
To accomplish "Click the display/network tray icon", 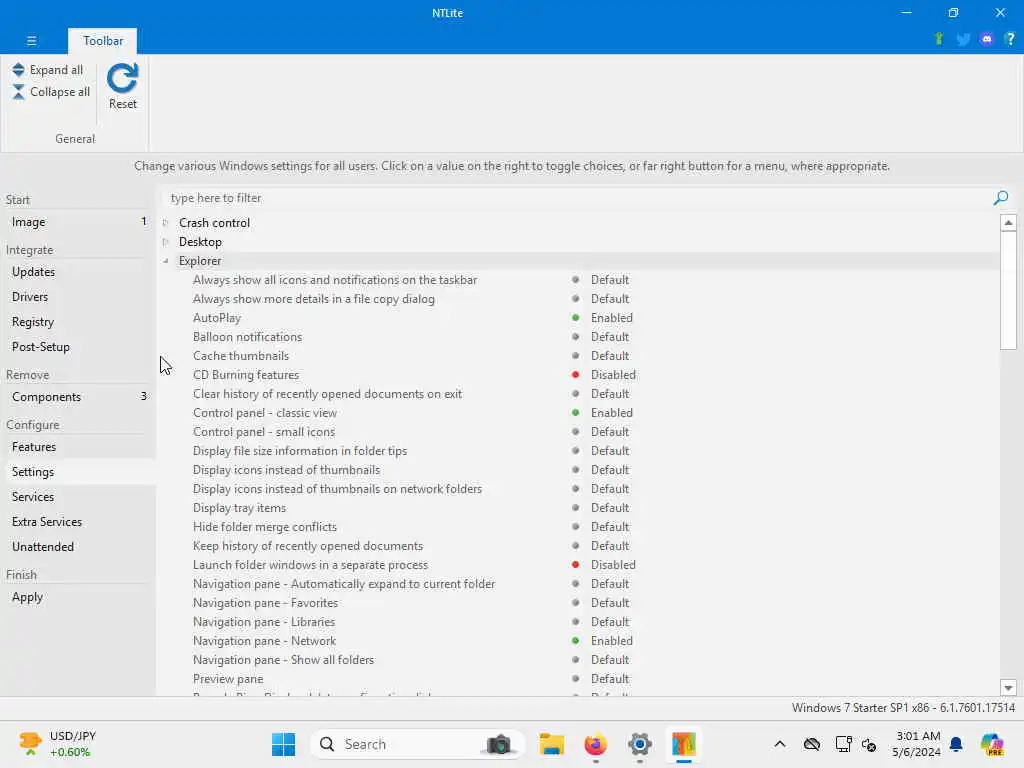I will pyautogui.click(x=843, y=744).
